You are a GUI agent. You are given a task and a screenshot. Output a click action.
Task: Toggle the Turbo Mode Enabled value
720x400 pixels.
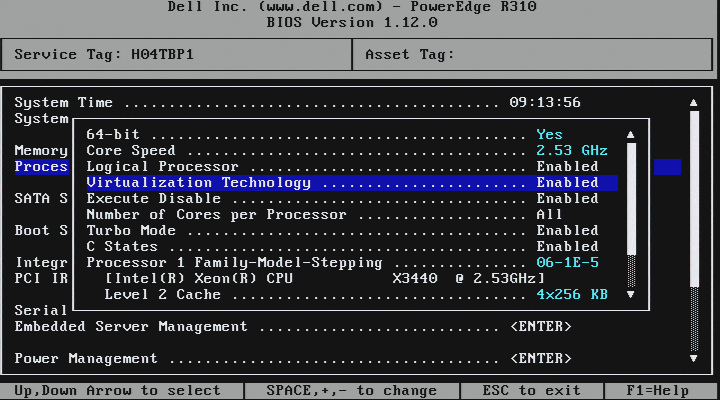[x=568, y=230]
